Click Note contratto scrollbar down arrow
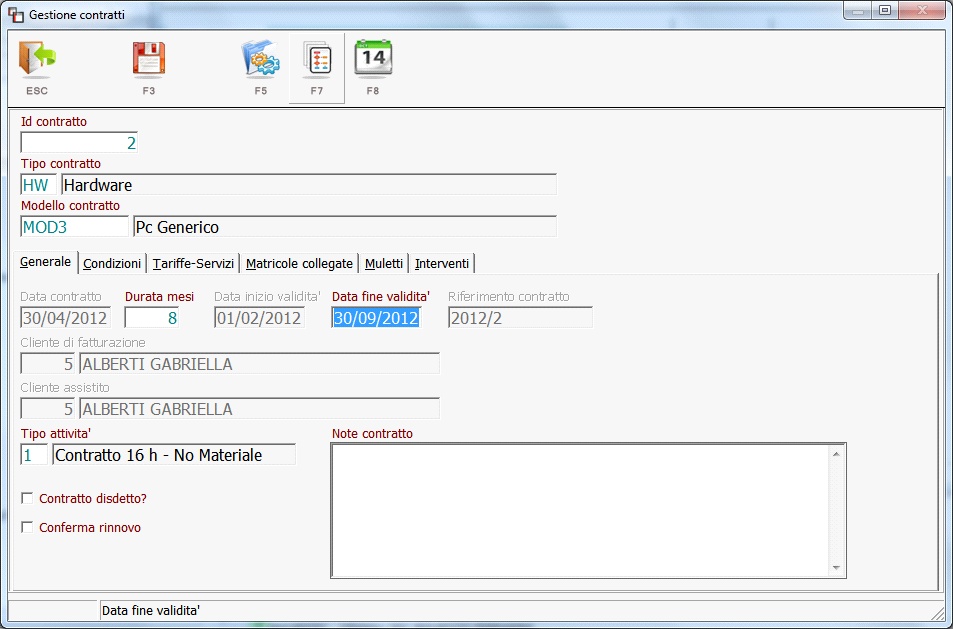 tap(836, 568)
